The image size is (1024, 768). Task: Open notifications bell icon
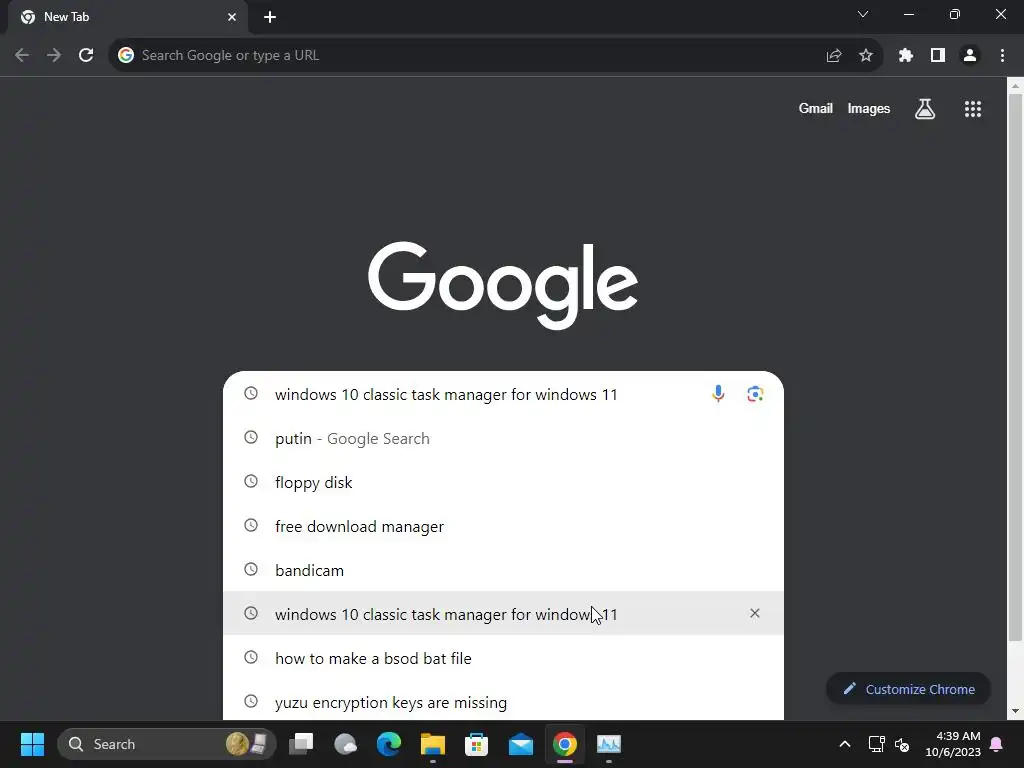point(997,744)
